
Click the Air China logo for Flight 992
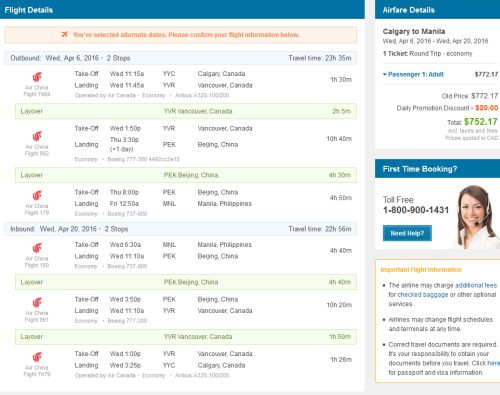tap(37, 136)
